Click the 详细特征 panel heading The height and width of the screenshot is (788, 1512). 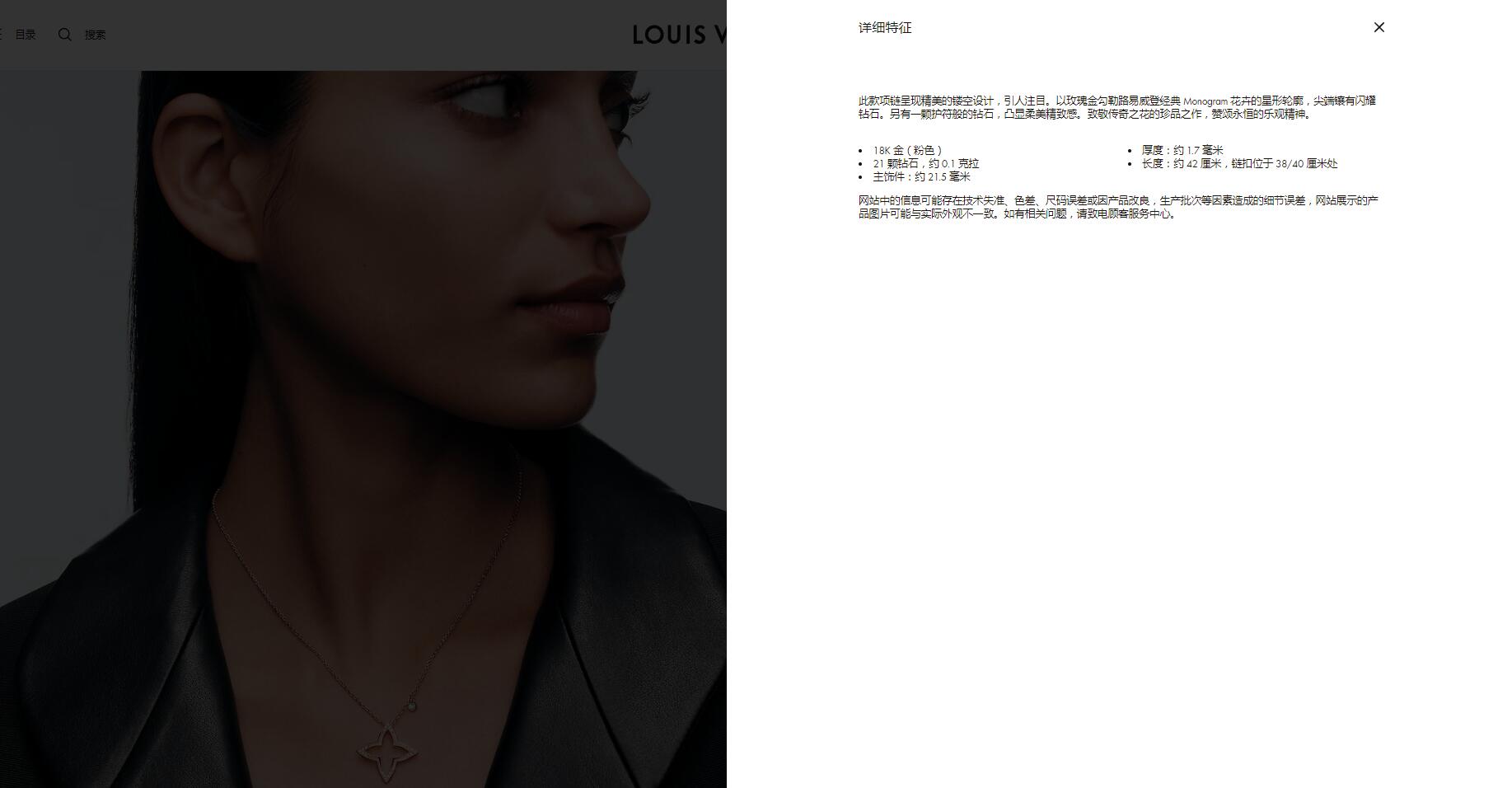(885, 27)
